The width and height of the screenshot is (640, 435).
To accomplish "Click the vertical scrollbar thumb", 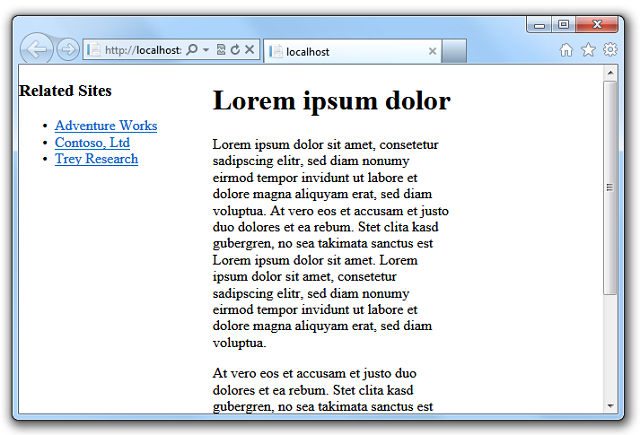I will tap(611, 187).
